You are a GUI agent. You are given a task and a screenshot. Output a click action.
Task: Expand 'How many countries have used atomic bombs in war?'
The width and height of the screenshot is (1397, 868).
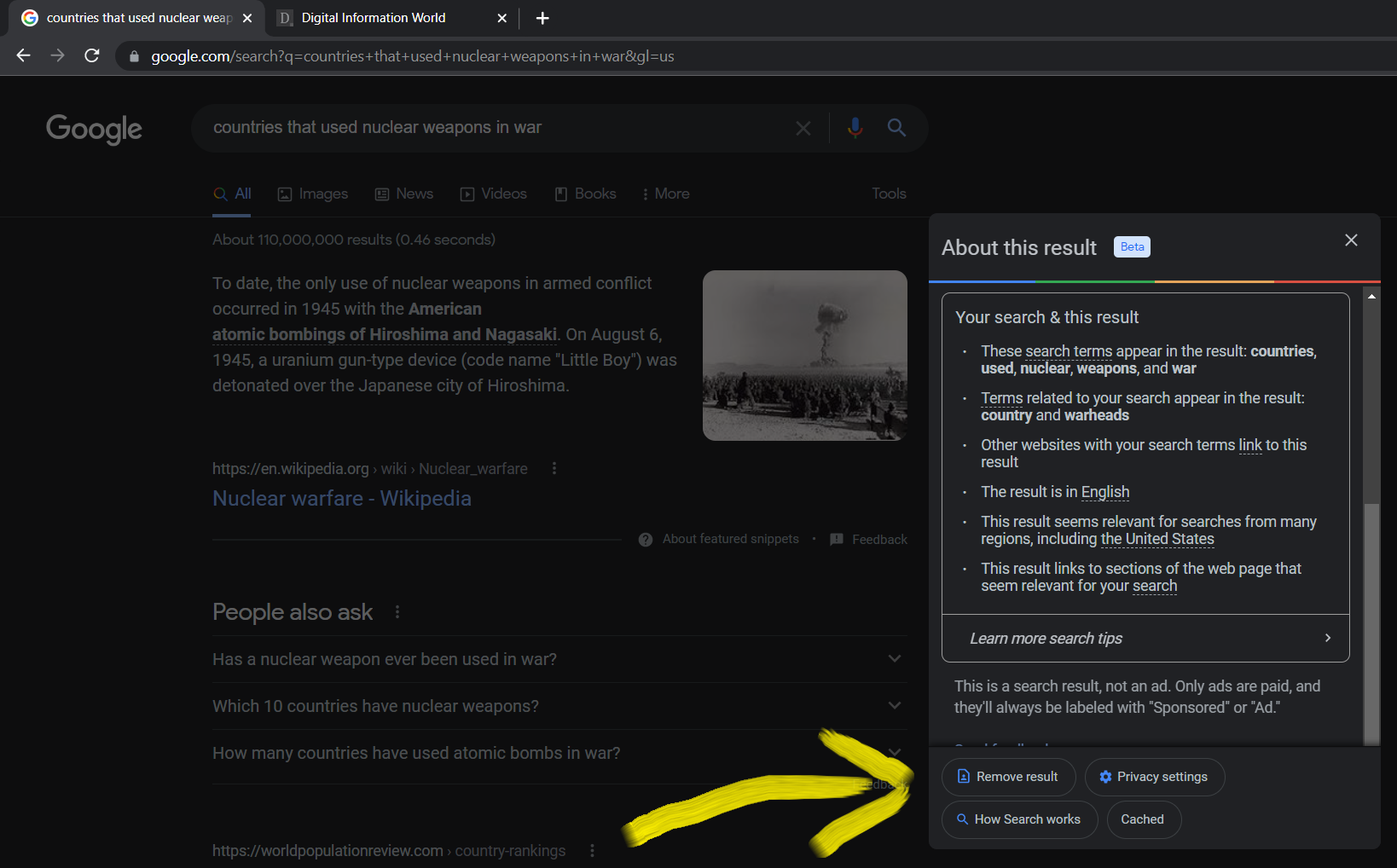click(559, 753)
